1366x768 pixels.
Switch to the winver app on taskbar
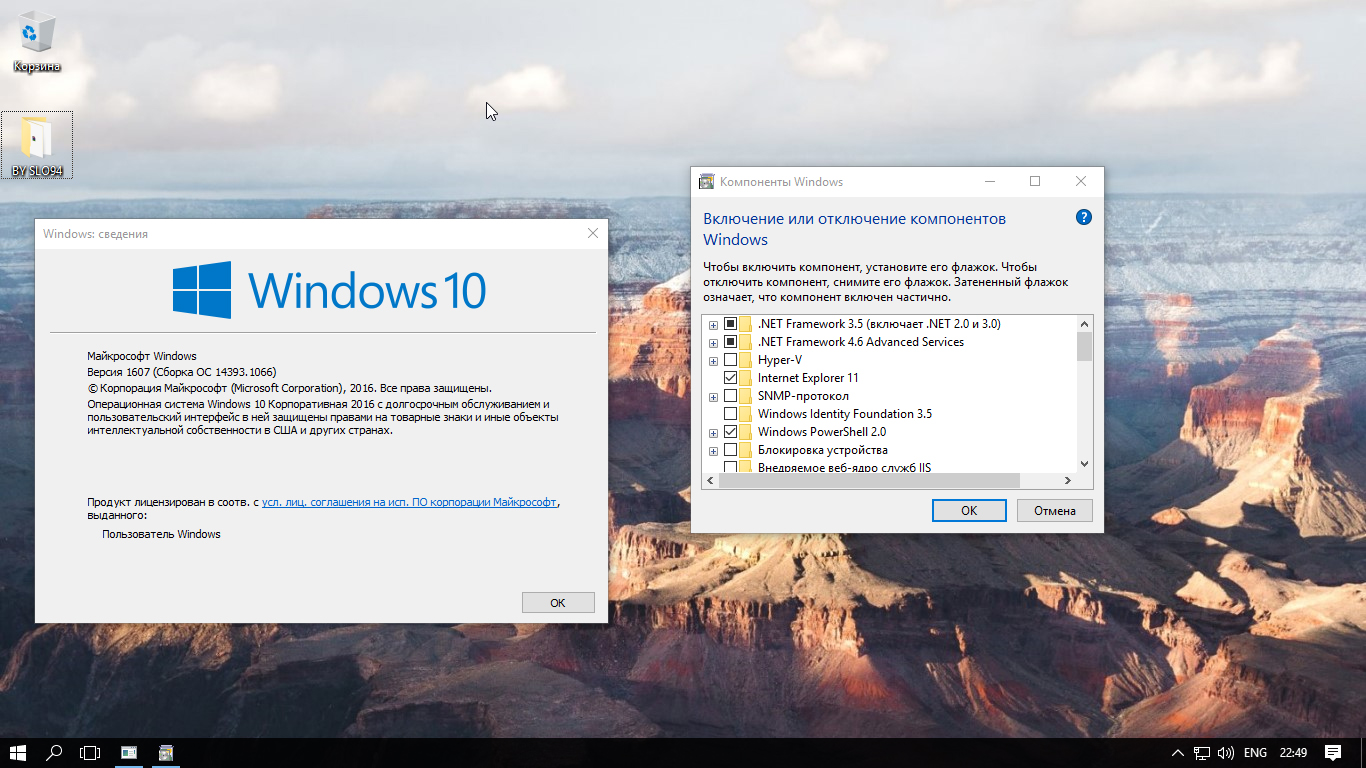(x=129, y=752)
